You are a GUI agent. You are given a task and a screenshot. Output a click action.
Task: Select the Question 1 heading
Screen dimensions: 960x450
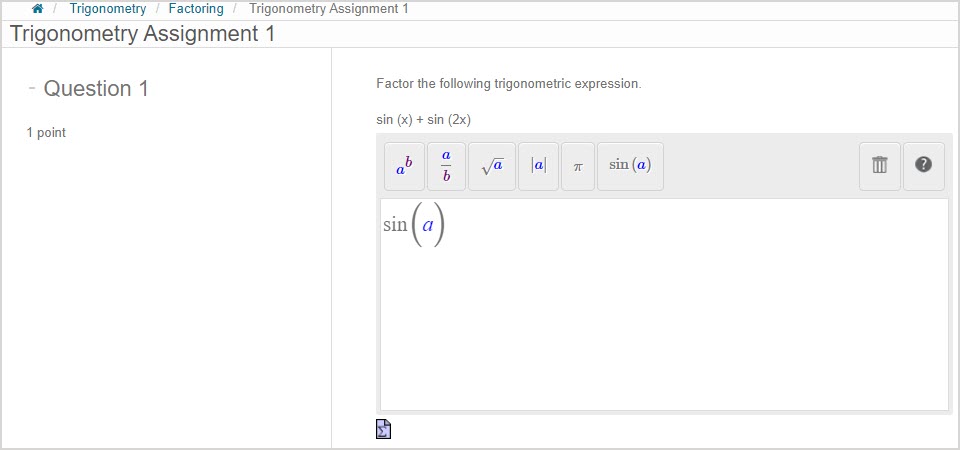coord(96,89)
